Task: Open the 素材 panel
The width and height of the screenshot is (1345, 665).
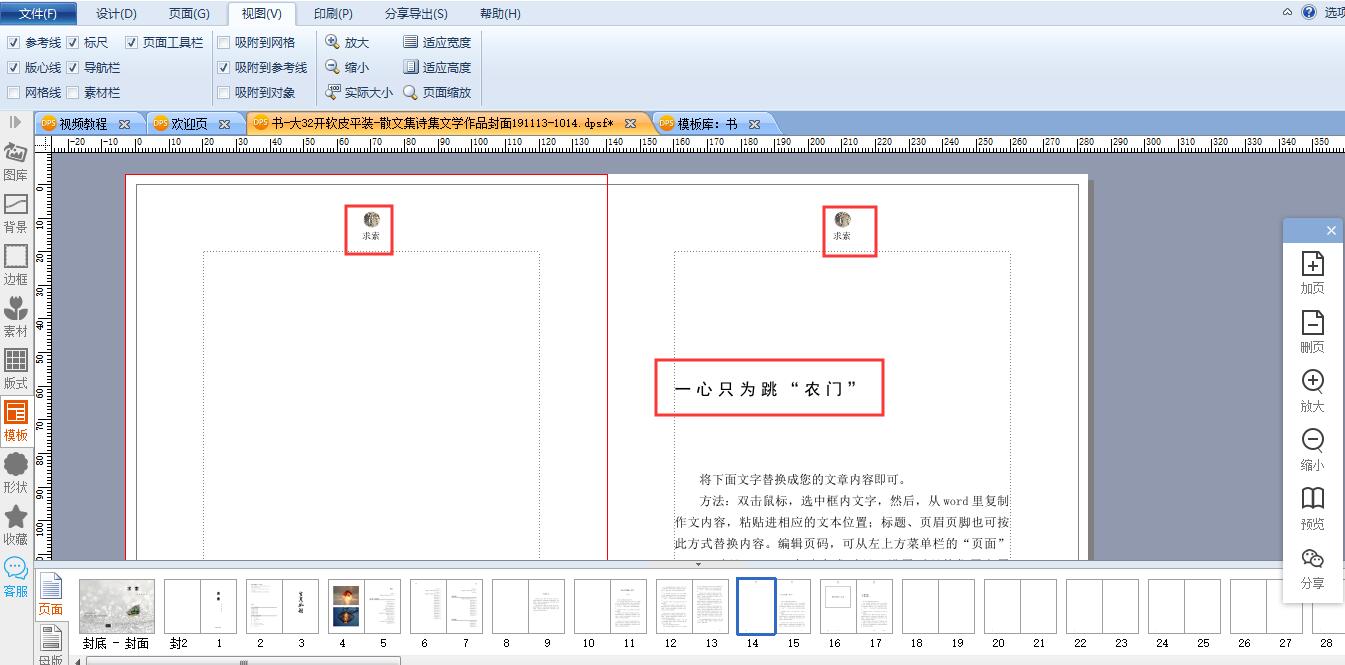Action: [16, 320]
